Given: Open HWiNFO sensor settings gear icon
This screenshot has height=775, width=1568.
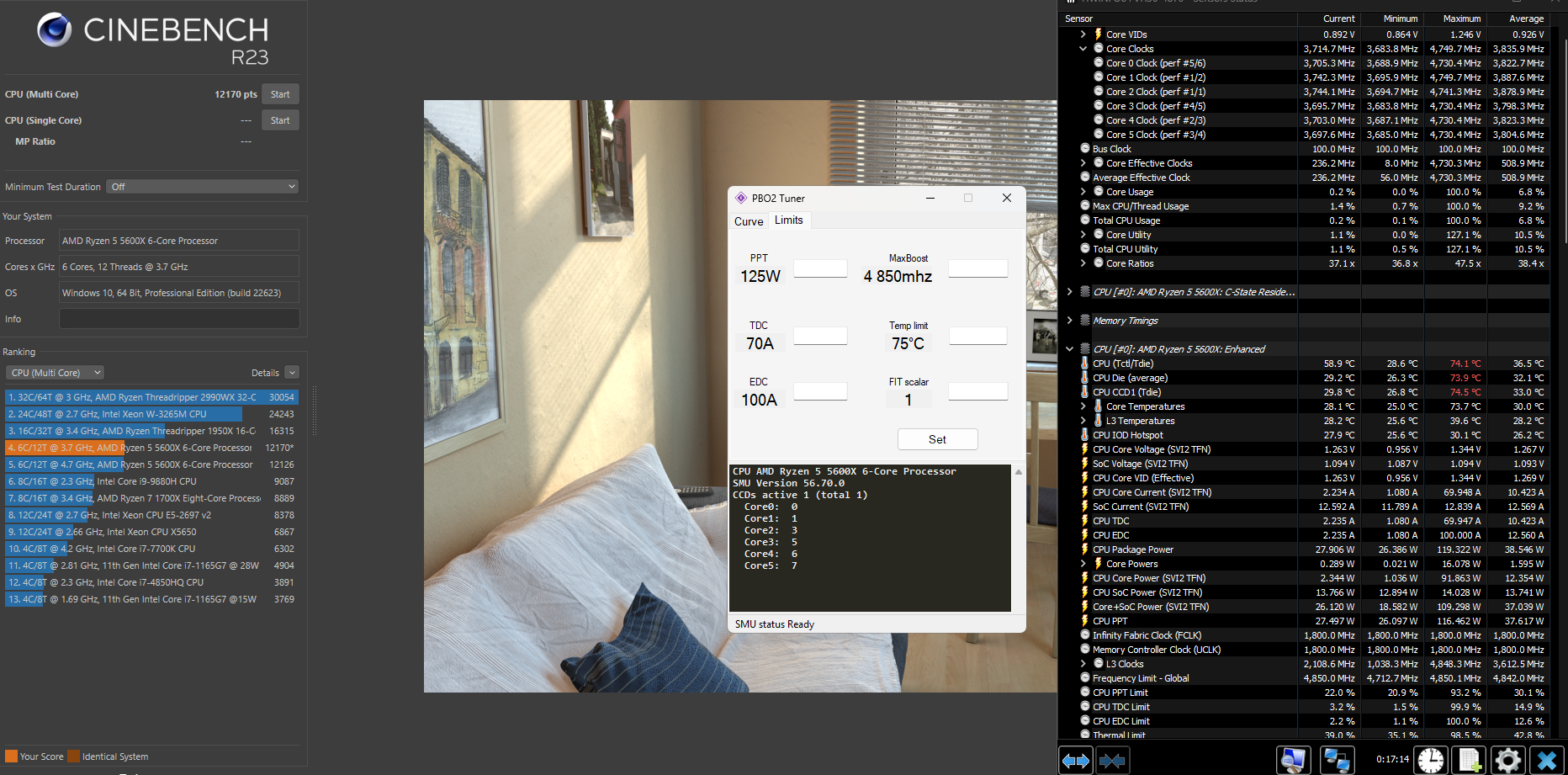Looking at the screenshot, I should [1507, 761].
